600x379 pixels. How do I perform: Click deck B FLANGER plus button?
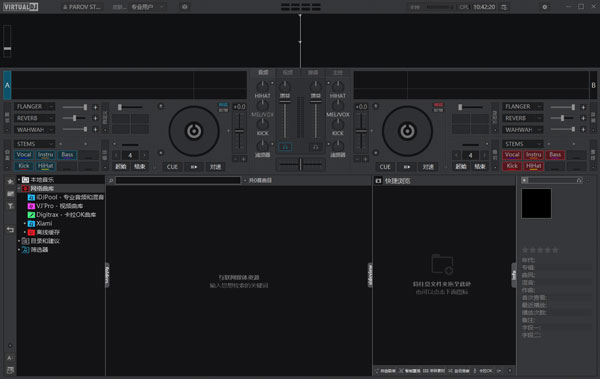(x=583, y=107)
